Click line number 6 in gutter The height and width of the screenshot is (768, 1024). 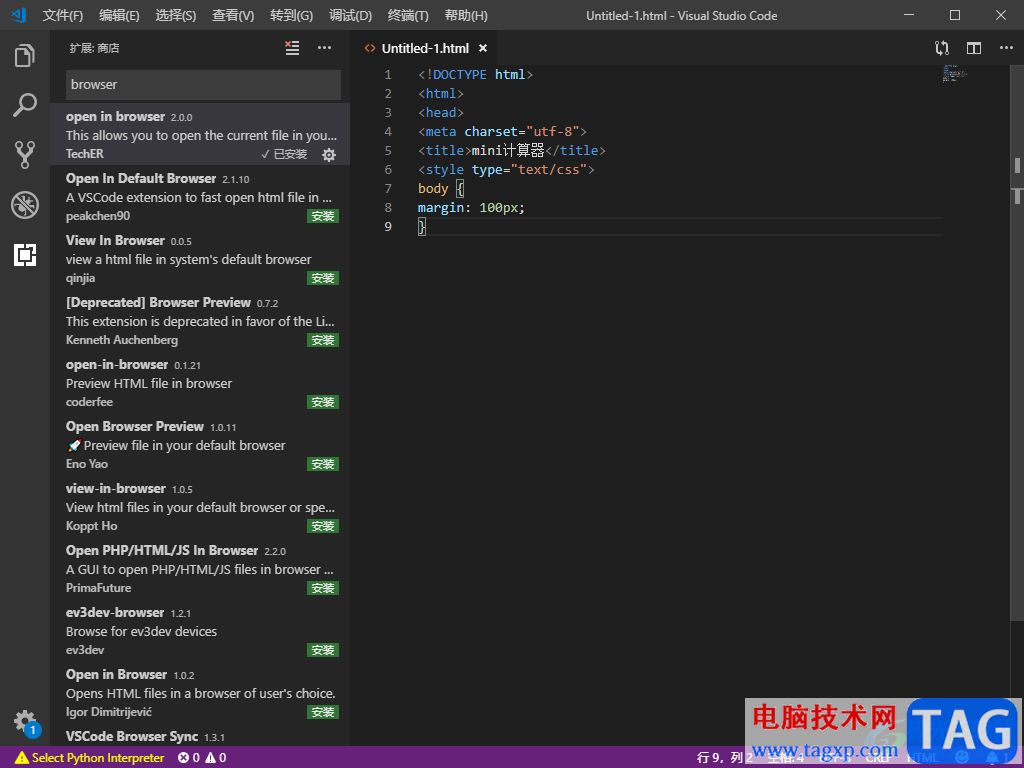pos(388,169)
